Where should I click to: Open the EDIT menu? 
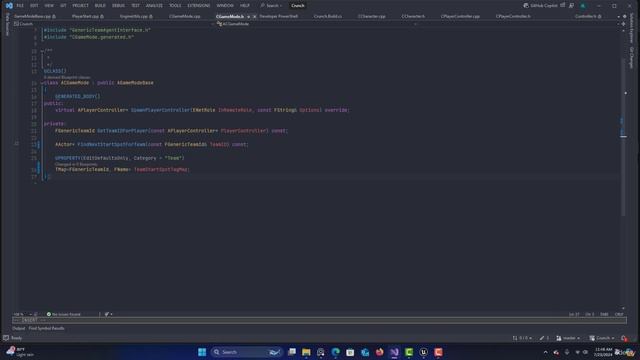point(34,6)
